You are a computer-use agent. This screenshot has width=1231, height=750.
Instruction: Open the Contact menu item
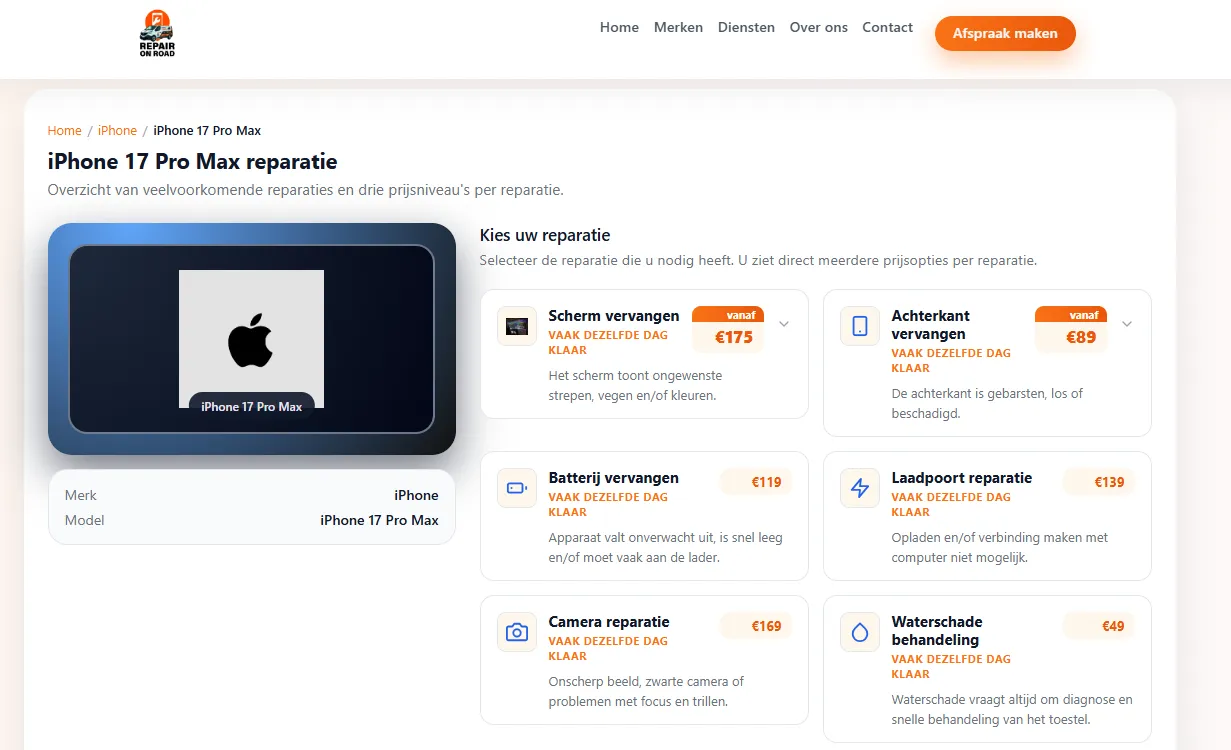click(x=888, y=27)
